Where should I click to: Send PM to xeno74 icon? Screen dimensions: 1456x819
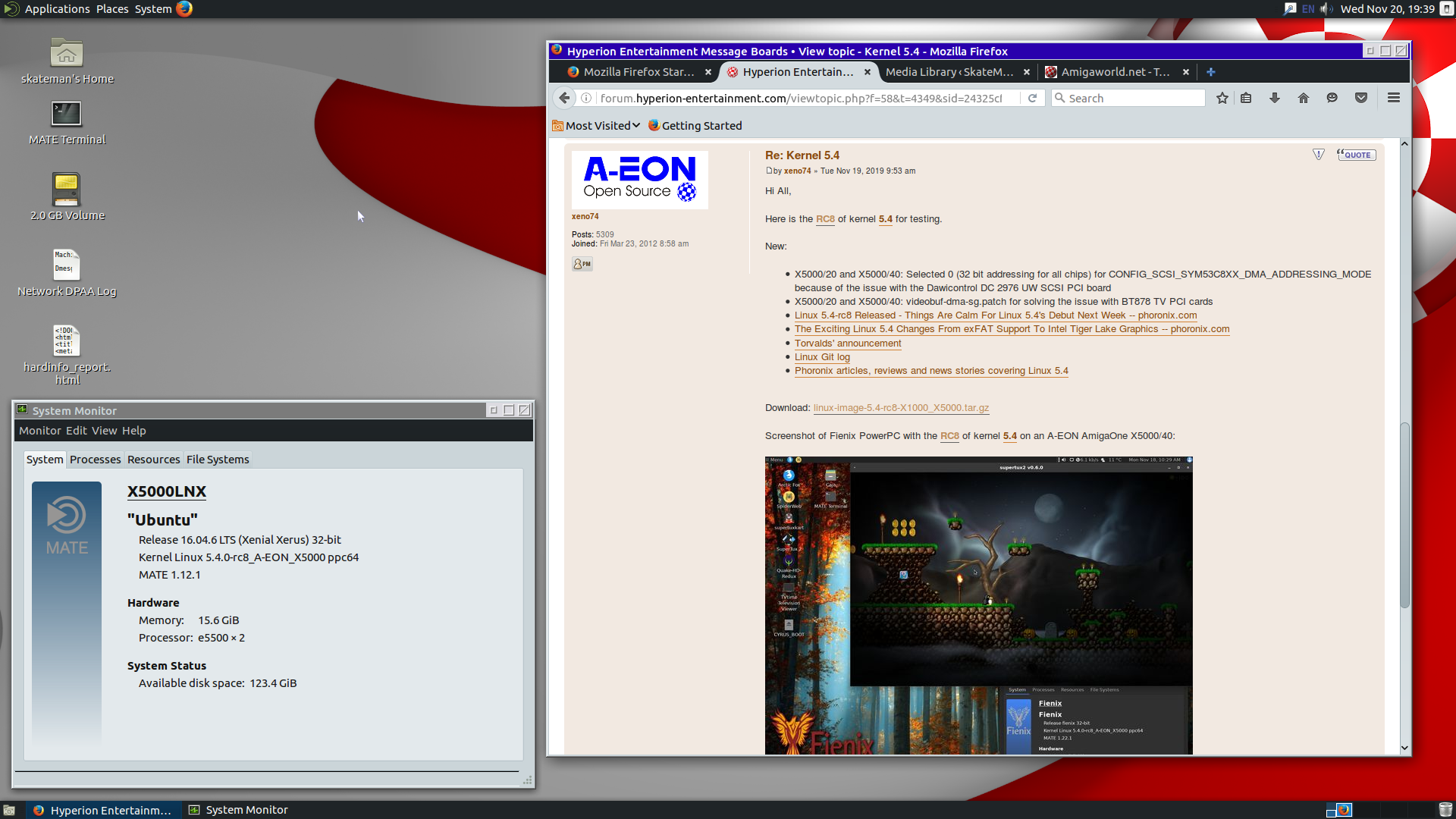582,264
